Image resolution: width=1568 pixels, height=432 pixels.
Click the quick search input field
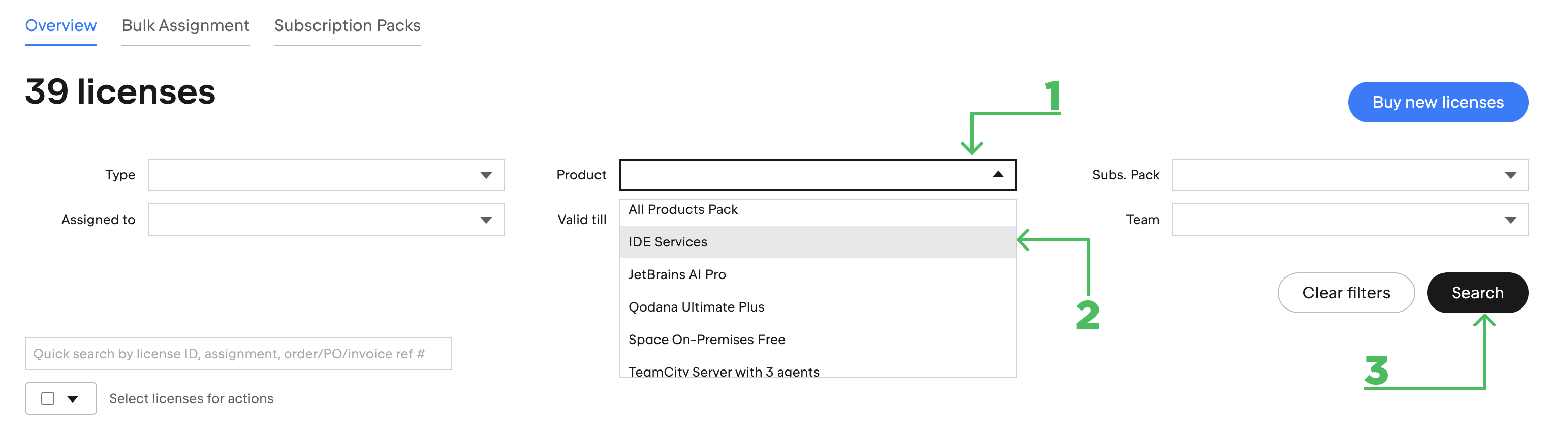click(x=237, y=353)
